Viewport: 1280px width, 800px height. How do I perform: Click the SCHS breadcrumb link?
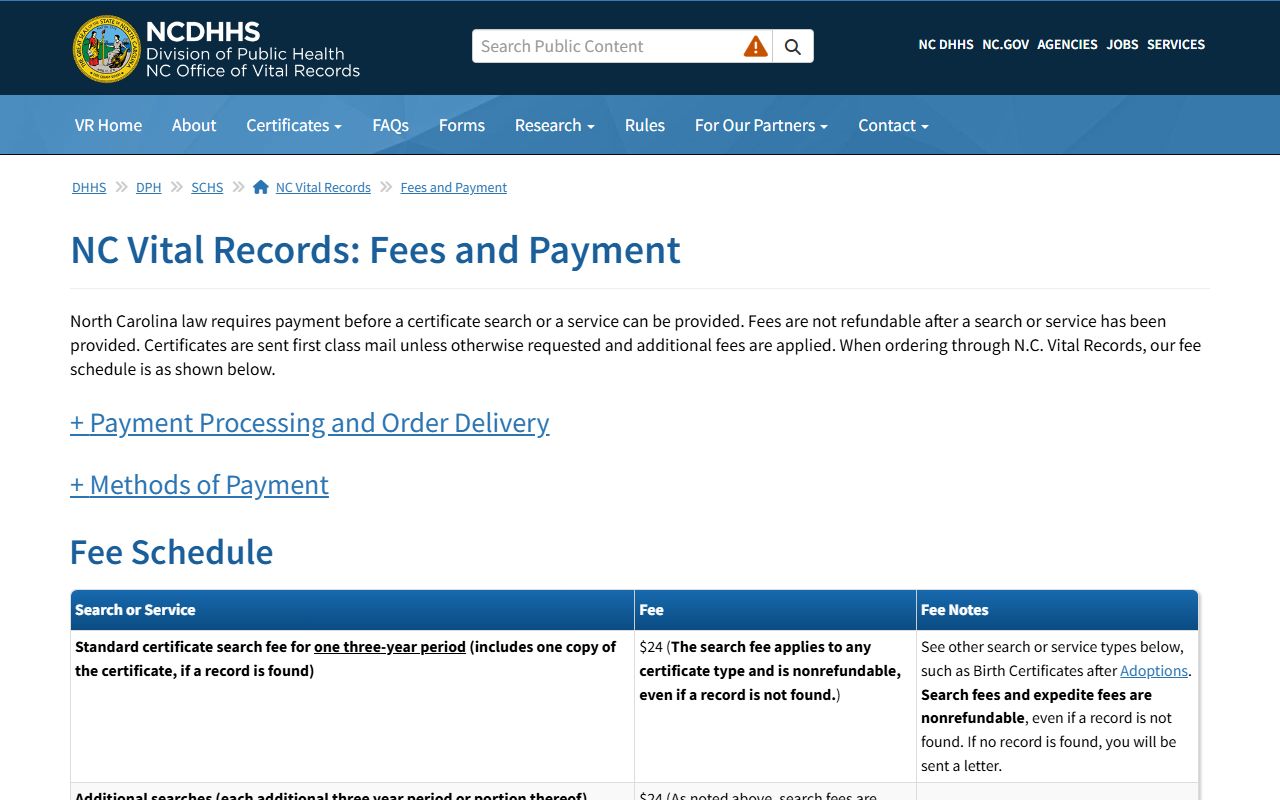tap(207, 187)
